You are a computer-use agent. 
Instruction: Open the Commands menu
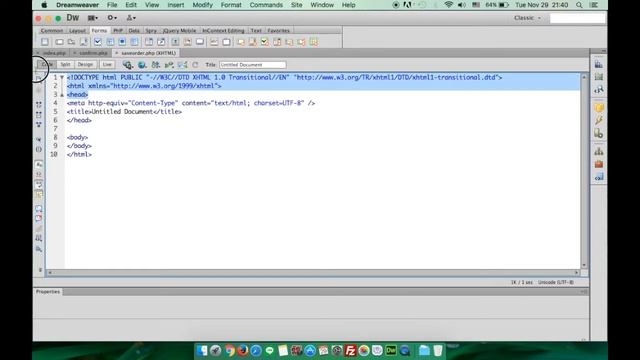tap(266, 5)
